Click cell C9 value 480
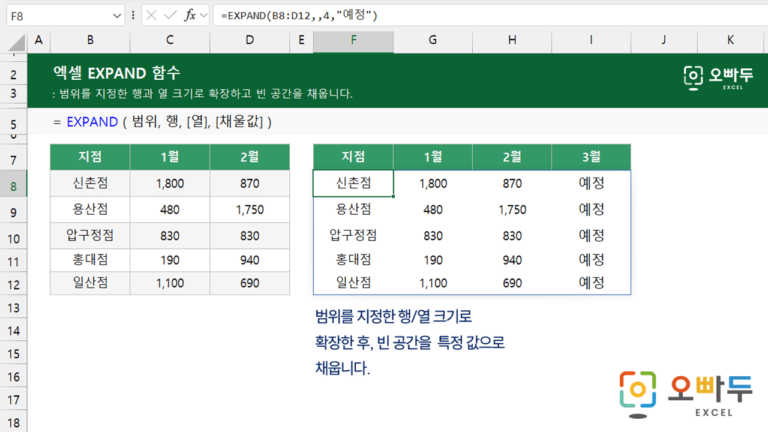This screenshot has height=432, width=768. 170,210
